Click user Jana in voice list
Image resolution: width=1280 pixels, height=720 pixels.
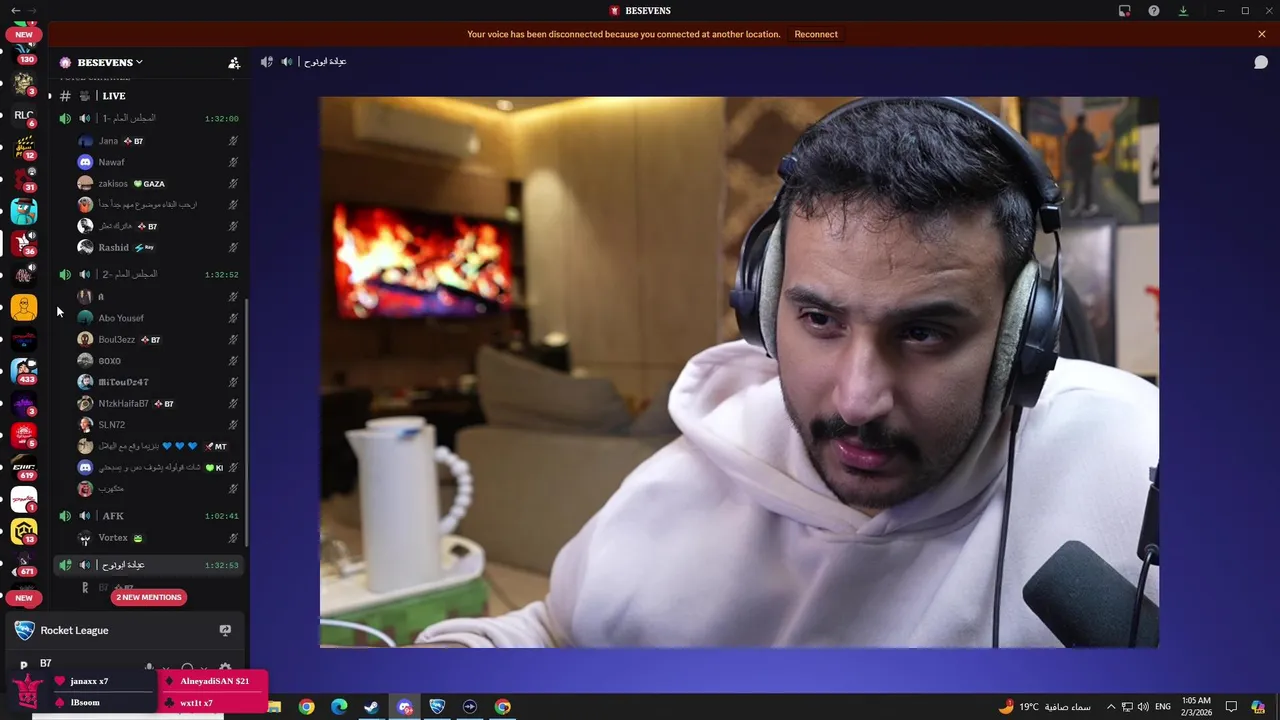(158, 141)
